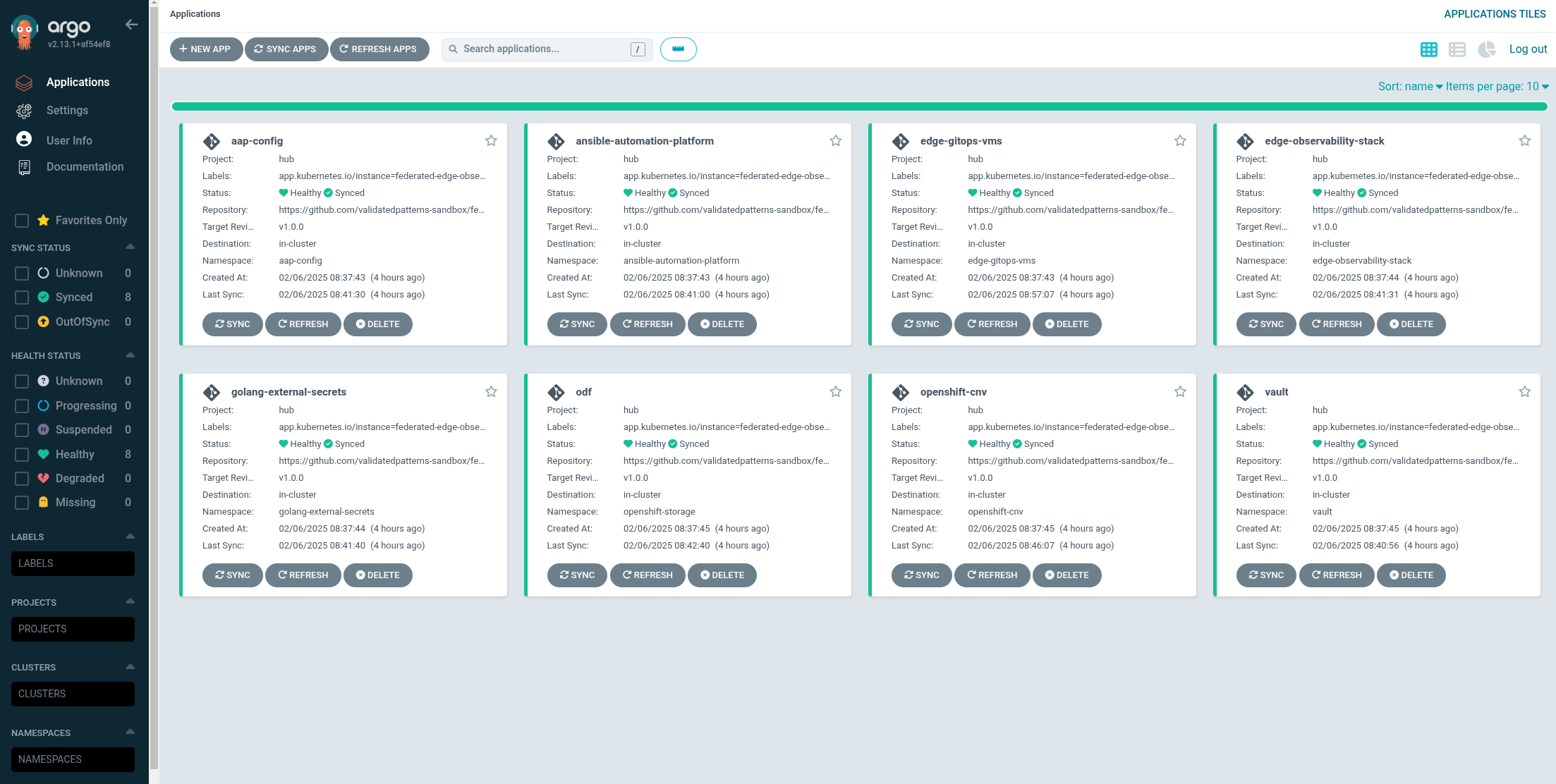1556x784 pixels.
Task: Click the New App button
Action: [x=206, y=49]
